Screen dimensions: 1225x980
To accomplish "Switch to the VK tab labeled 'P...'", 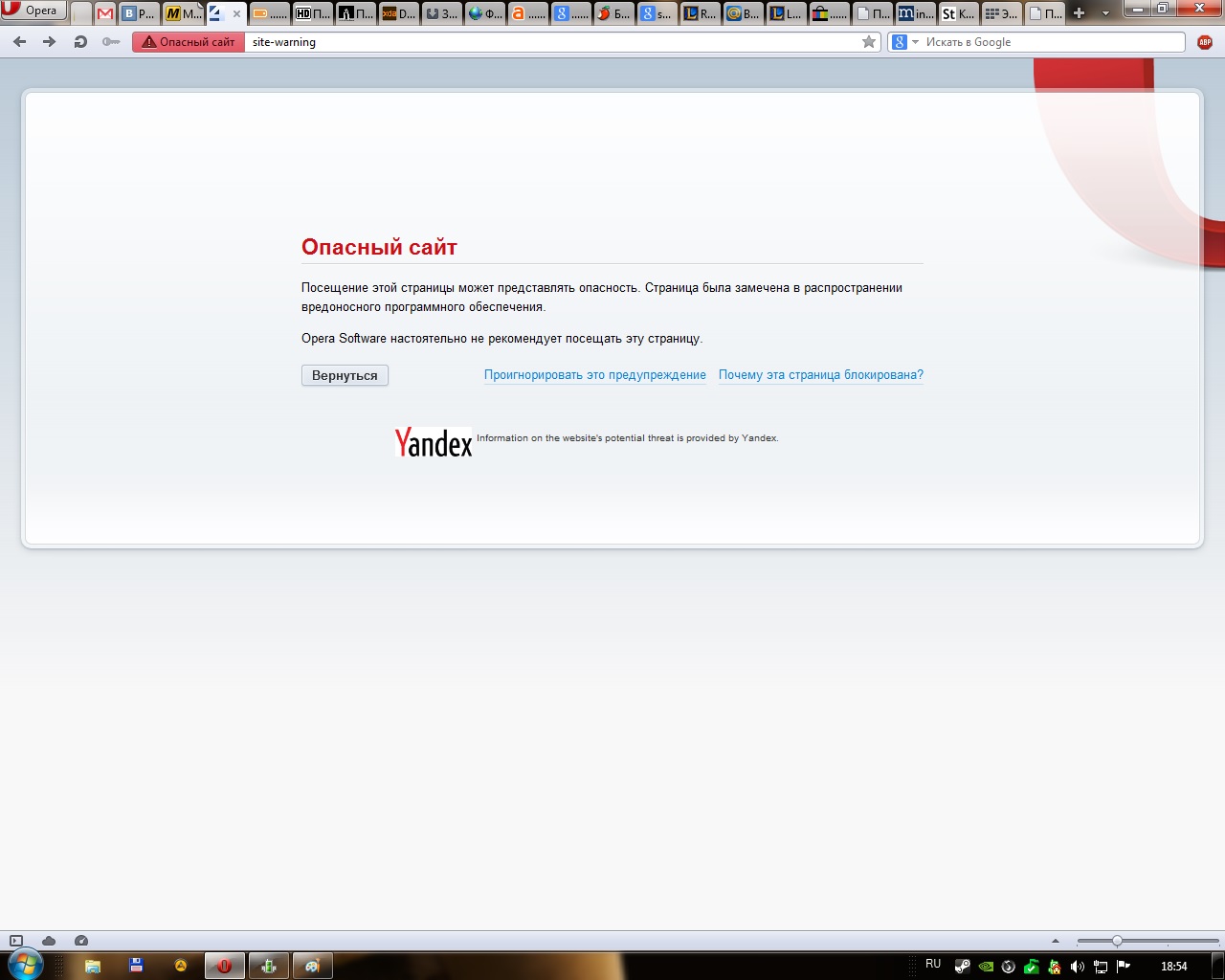I will [x=138, y=13].
